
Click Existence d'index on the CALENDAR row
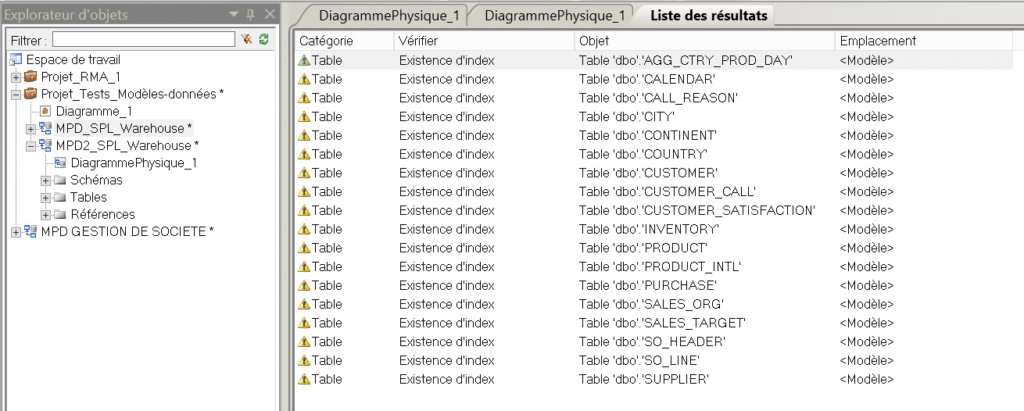(447, 79)
